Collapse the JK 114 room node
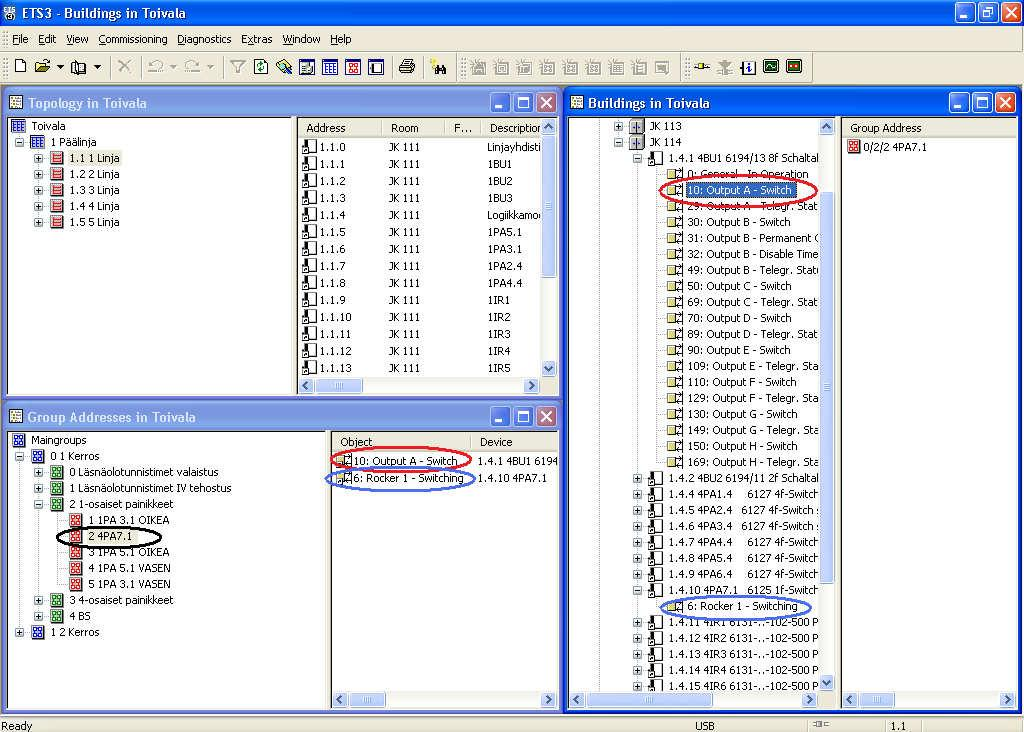1024x732 pixels. click(x=618, y=142)
